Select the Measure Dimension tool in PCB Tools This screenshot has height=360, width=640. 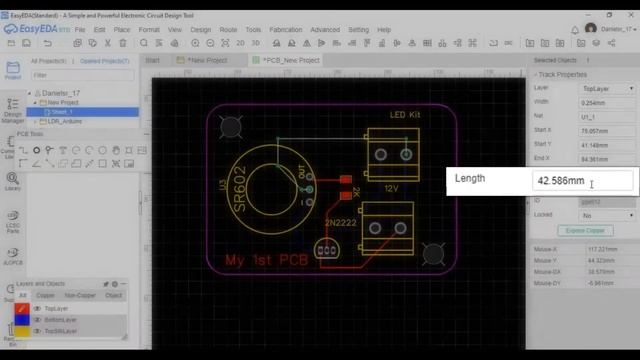[x=89, y=164]
